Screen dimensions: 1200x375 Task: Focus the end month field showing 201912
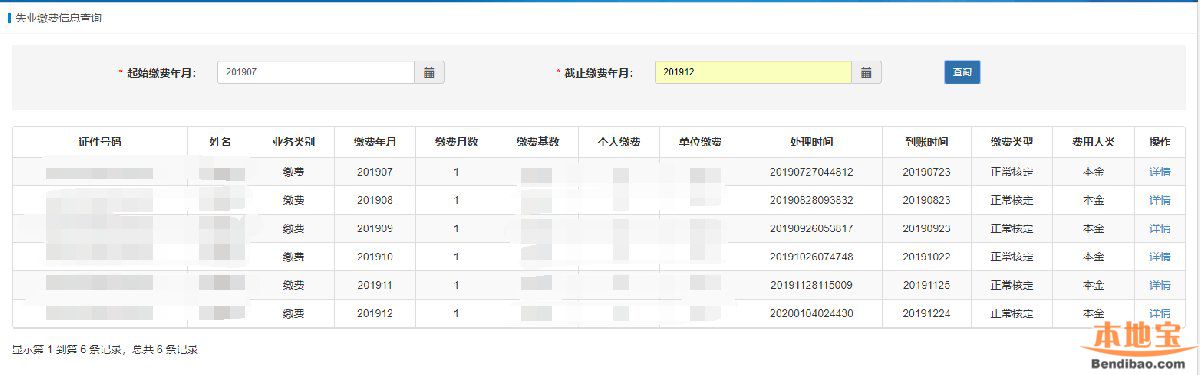pos(754,73)
